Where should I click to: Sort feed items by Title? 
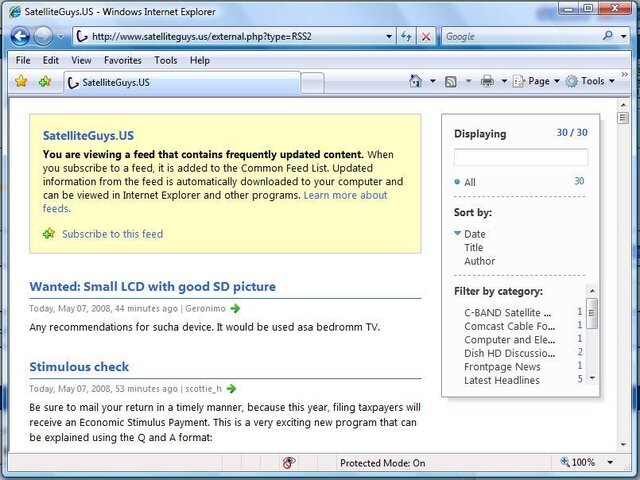tap(473, 248)
